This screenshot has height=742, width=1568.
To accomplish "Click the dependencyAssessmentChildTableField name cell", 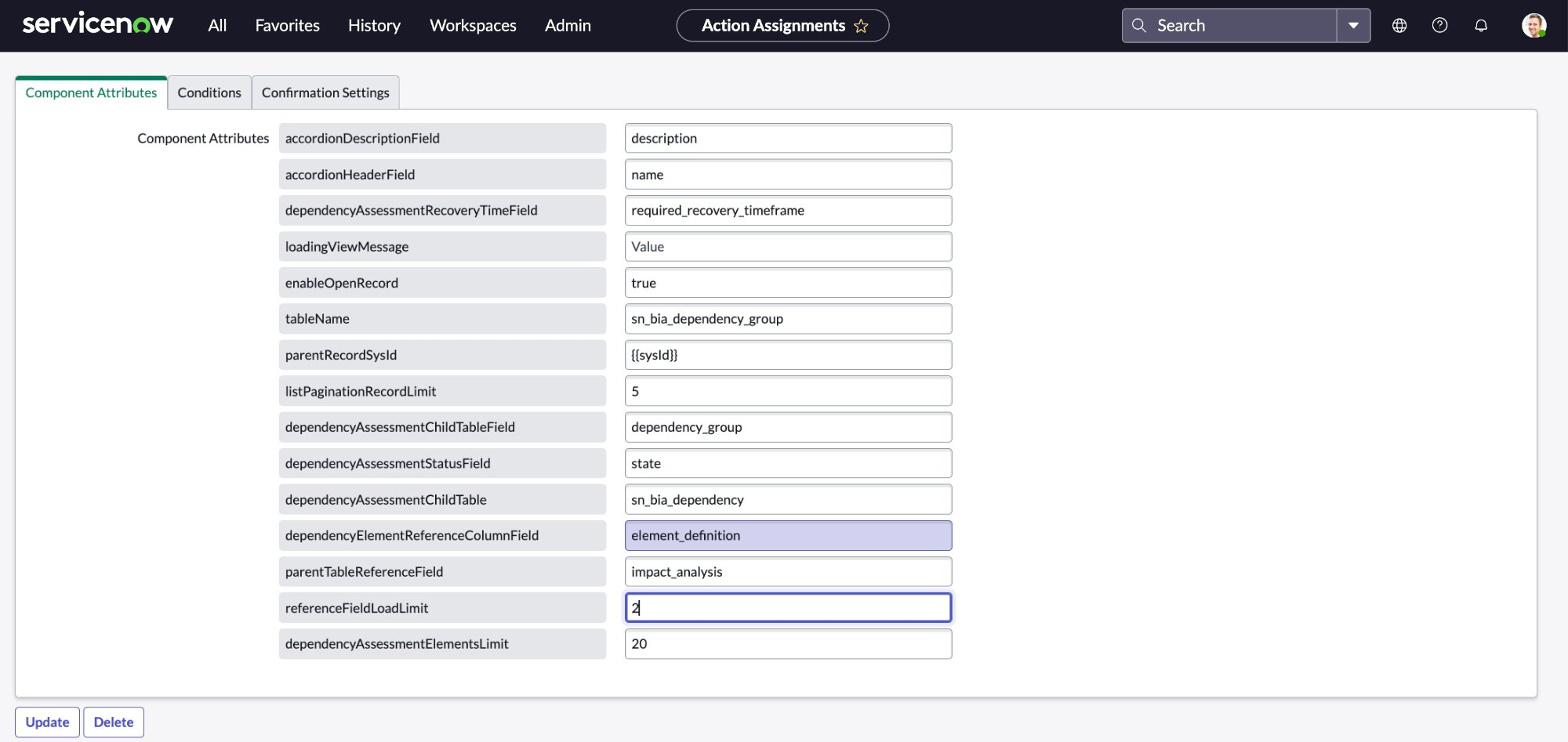I will click(x=442, y=427).
